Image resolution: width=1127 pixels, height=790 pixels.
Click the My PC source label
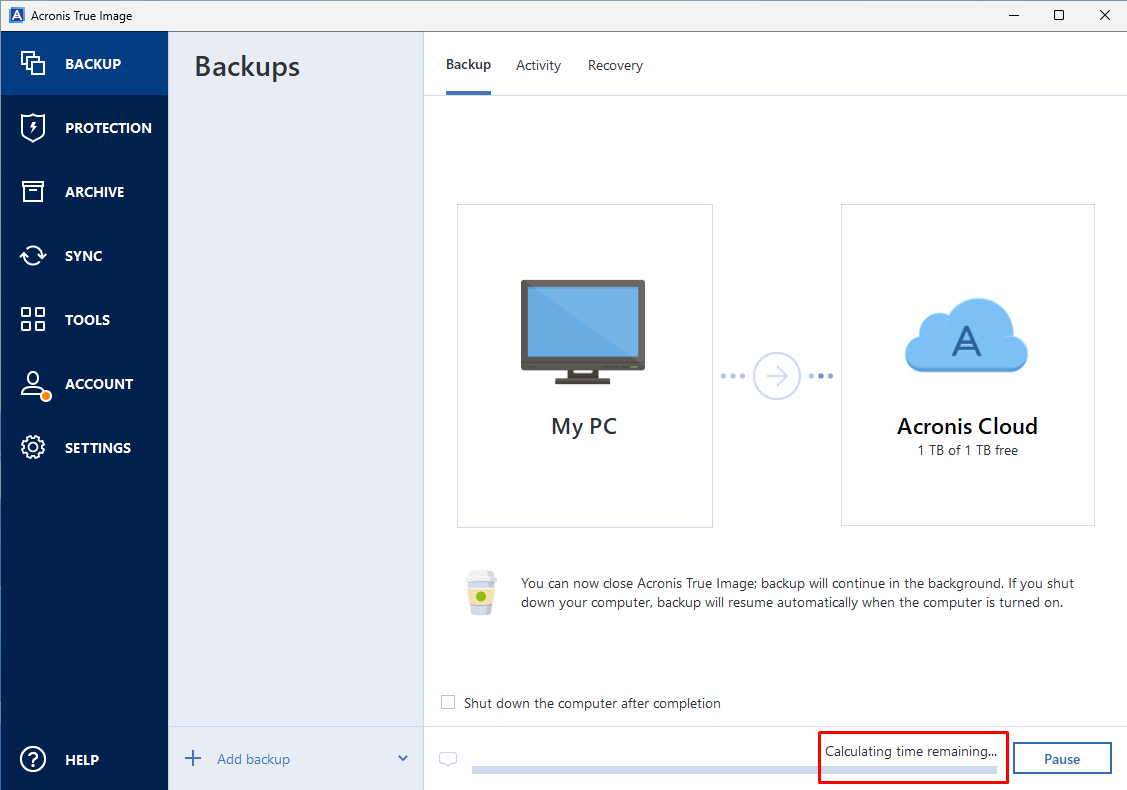coord(584,426)
